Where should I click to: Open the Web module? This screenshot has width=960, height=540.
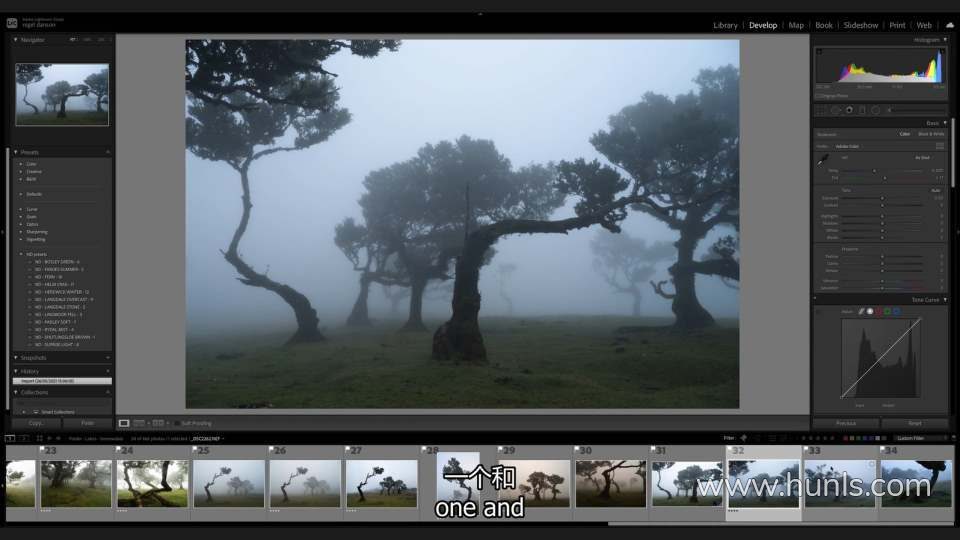coord(924,25)
